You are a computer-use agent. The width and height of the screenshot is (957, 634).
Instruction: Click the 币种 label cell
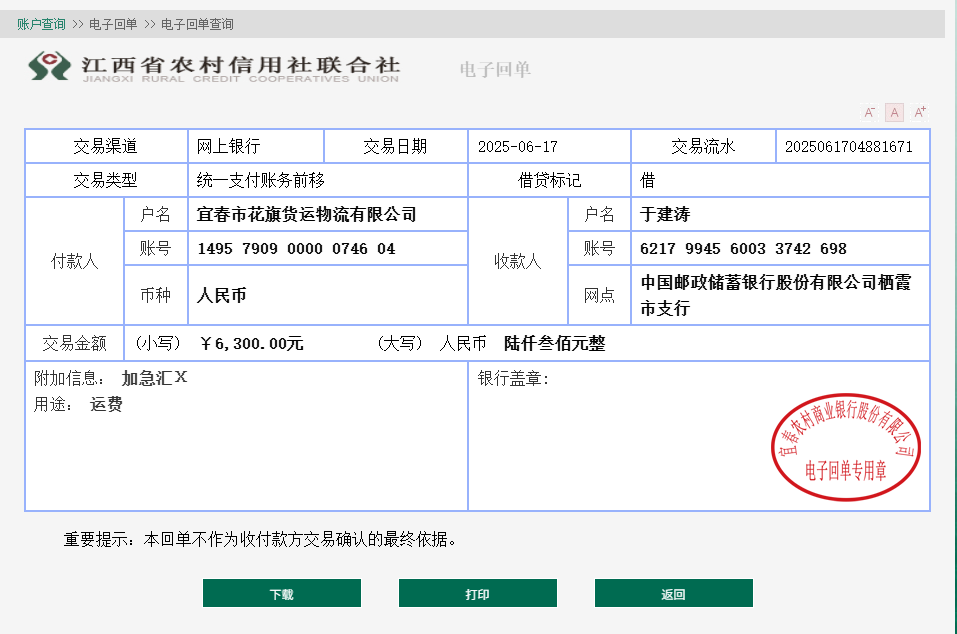(x=156, y=295)
